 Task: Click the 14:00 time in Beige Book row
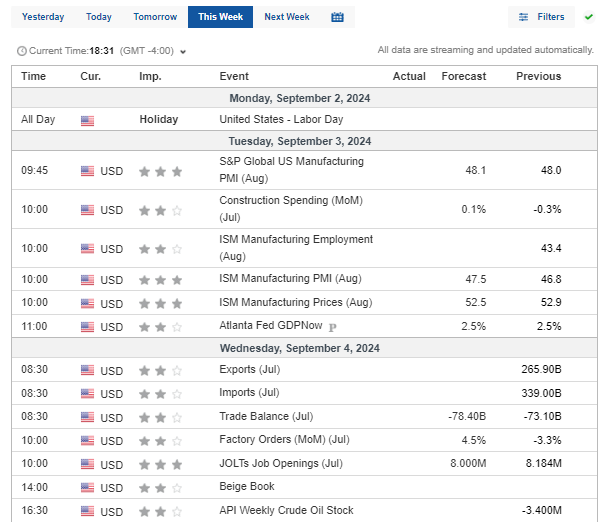click(x=34, y=487)
